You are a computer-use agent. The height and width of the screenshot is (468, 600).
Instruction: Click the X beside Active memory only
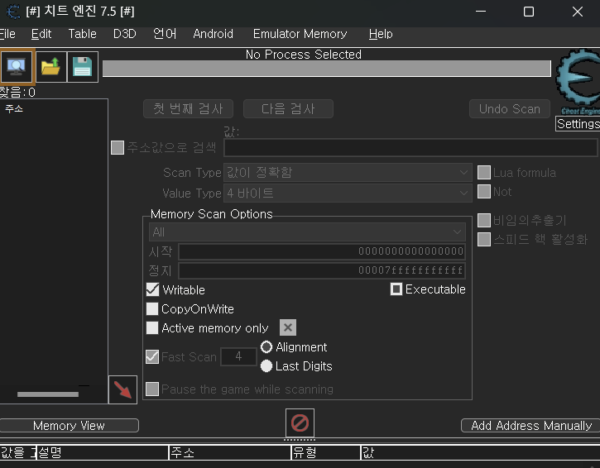tap(288, 328)
